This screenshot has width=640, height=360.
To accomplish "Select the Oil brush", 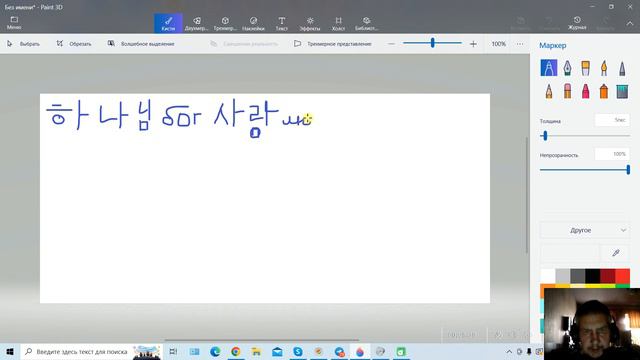I will coord(585,68).
